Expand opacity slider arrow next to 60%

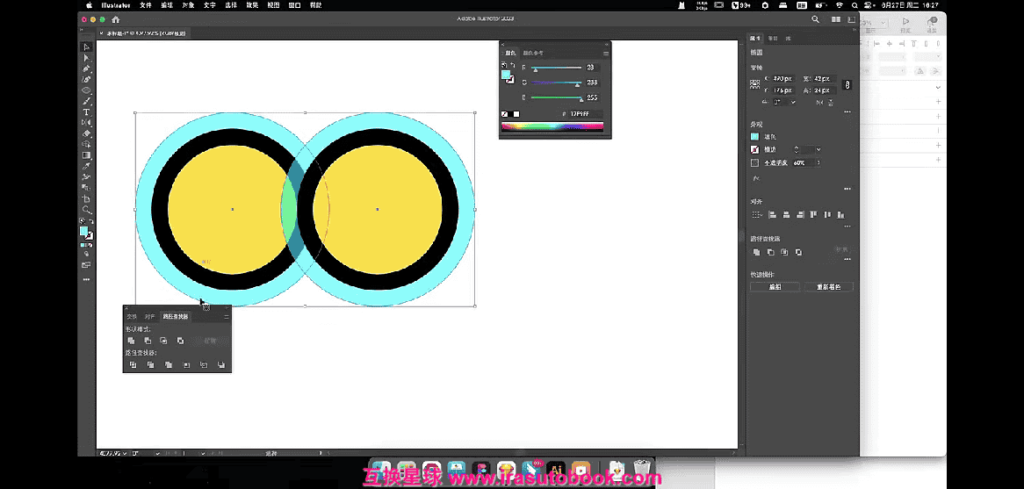(818, 163)
